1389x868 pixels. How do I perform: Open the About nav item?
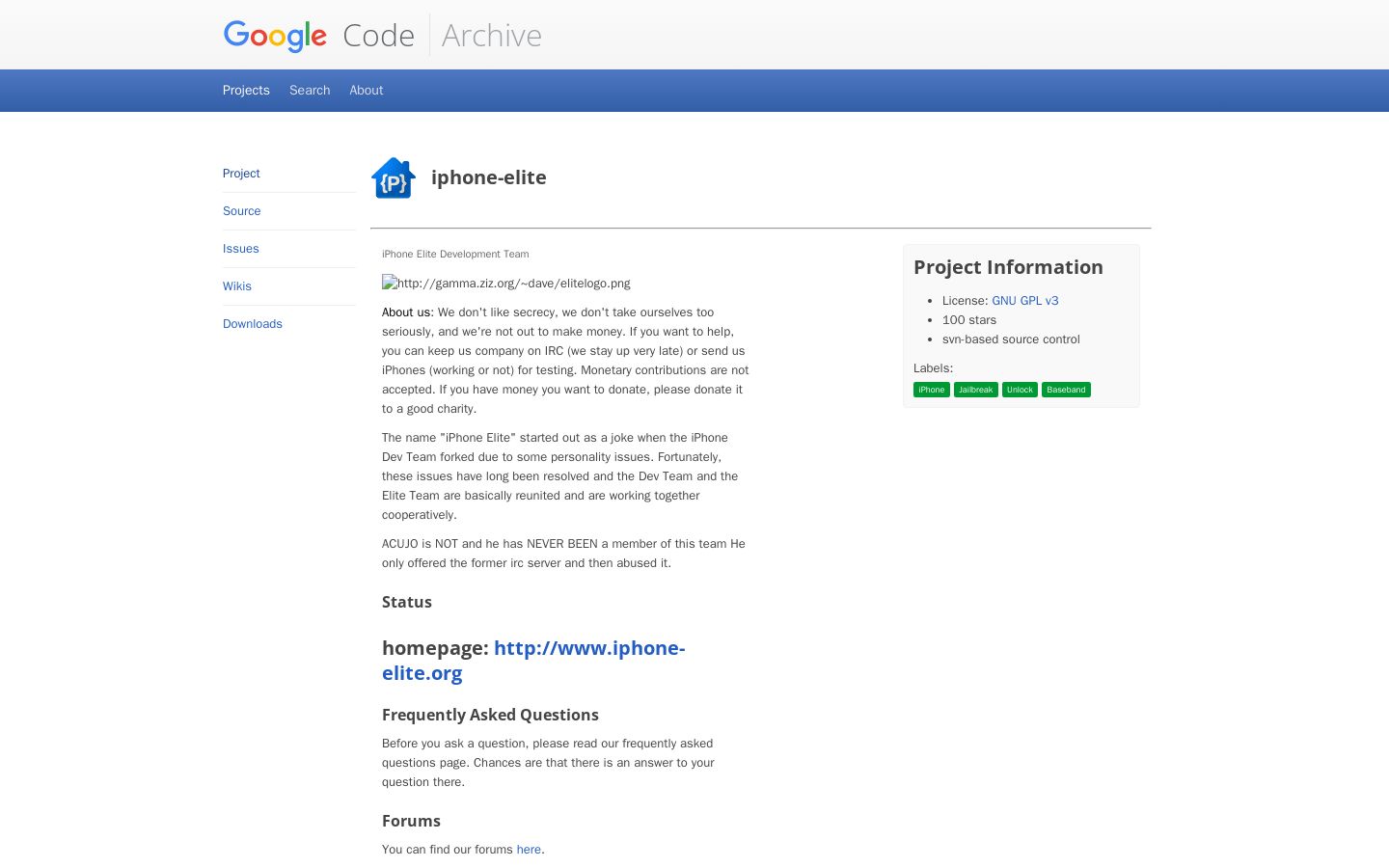[x=367, y=90]
